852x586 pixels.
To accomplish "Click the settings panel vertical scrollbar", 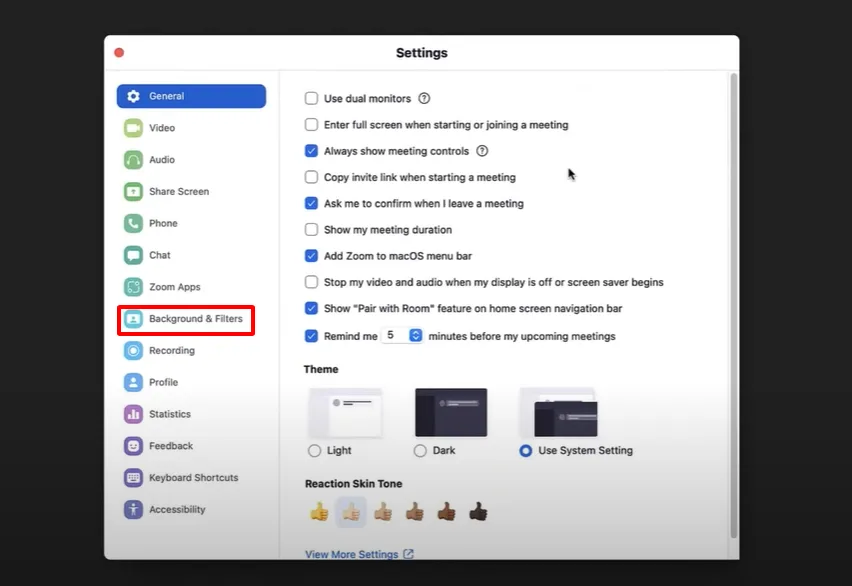I will coord(733,300).
